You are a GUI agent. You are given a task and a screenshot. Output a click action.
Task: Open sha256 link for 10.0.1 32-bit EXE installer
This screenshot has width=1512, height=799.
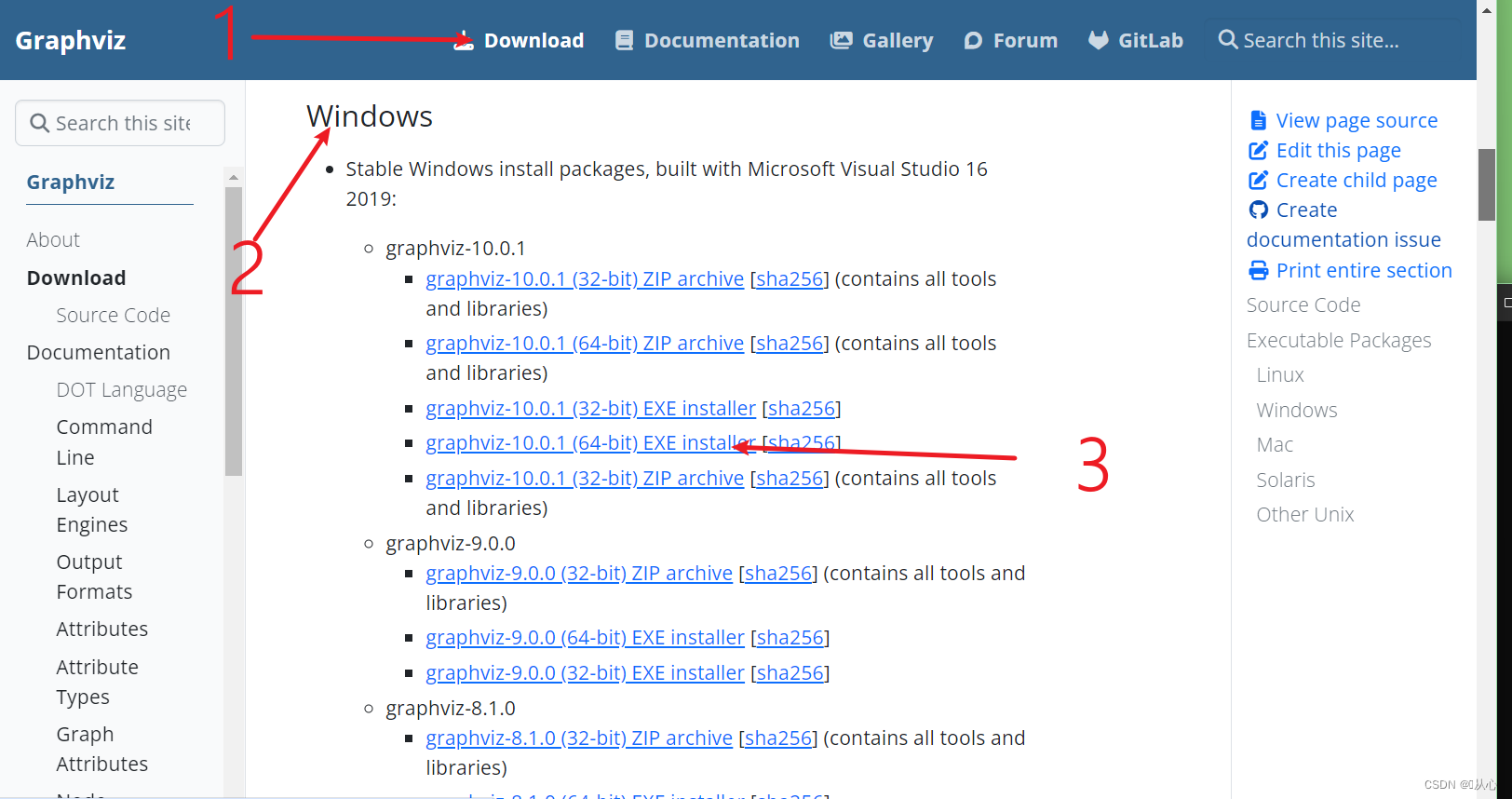pyautogui.click(x=802, y=409)
